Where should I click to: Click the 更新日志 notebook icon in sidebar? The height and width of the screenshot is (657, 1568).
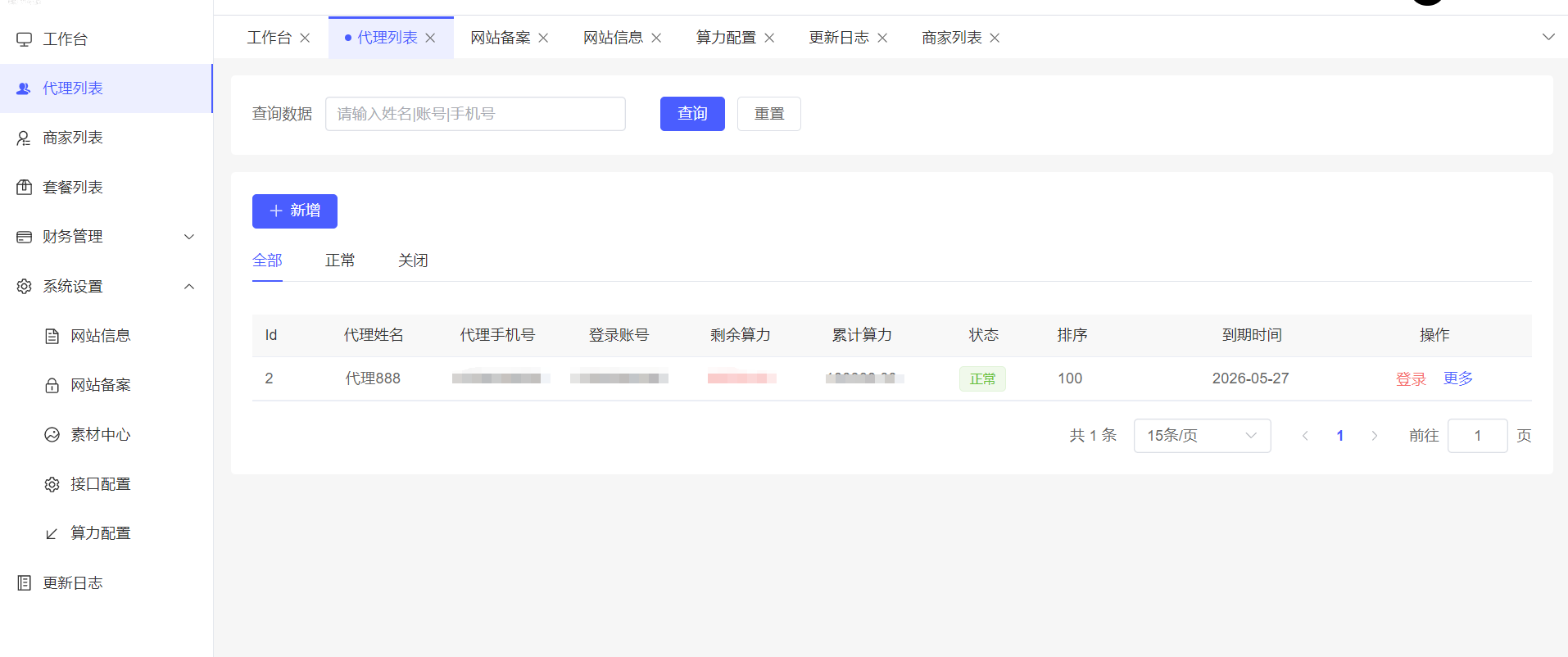25,583
